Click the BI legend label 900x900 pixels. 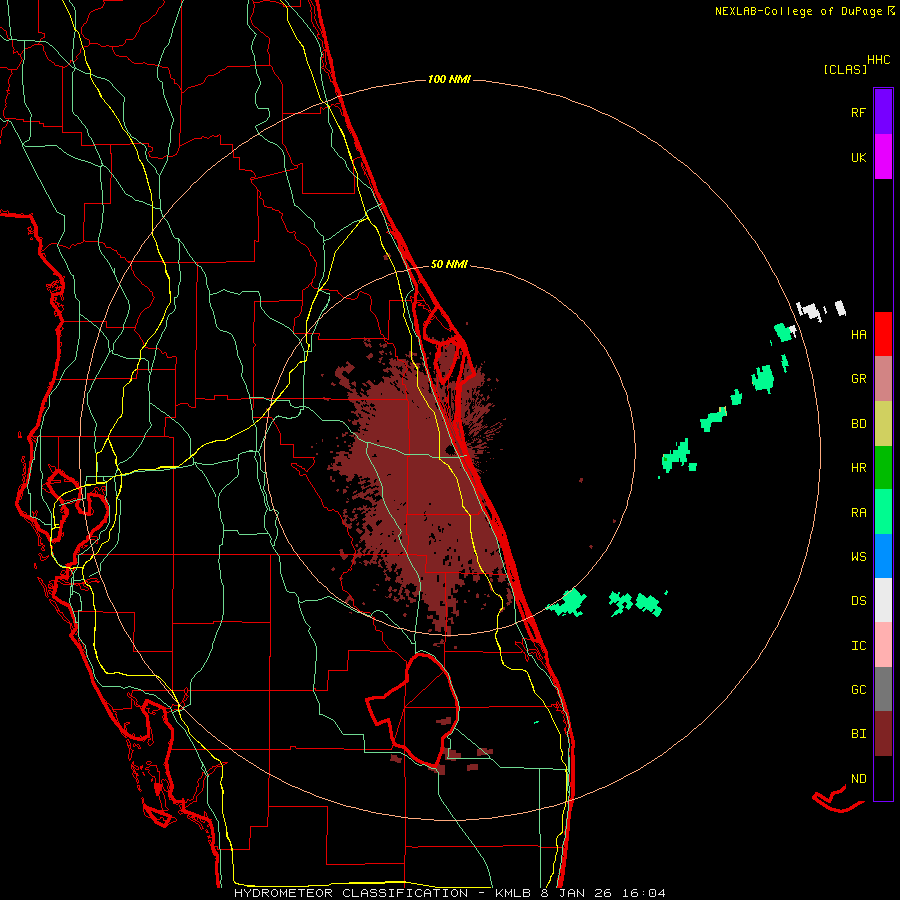(858, 734)
